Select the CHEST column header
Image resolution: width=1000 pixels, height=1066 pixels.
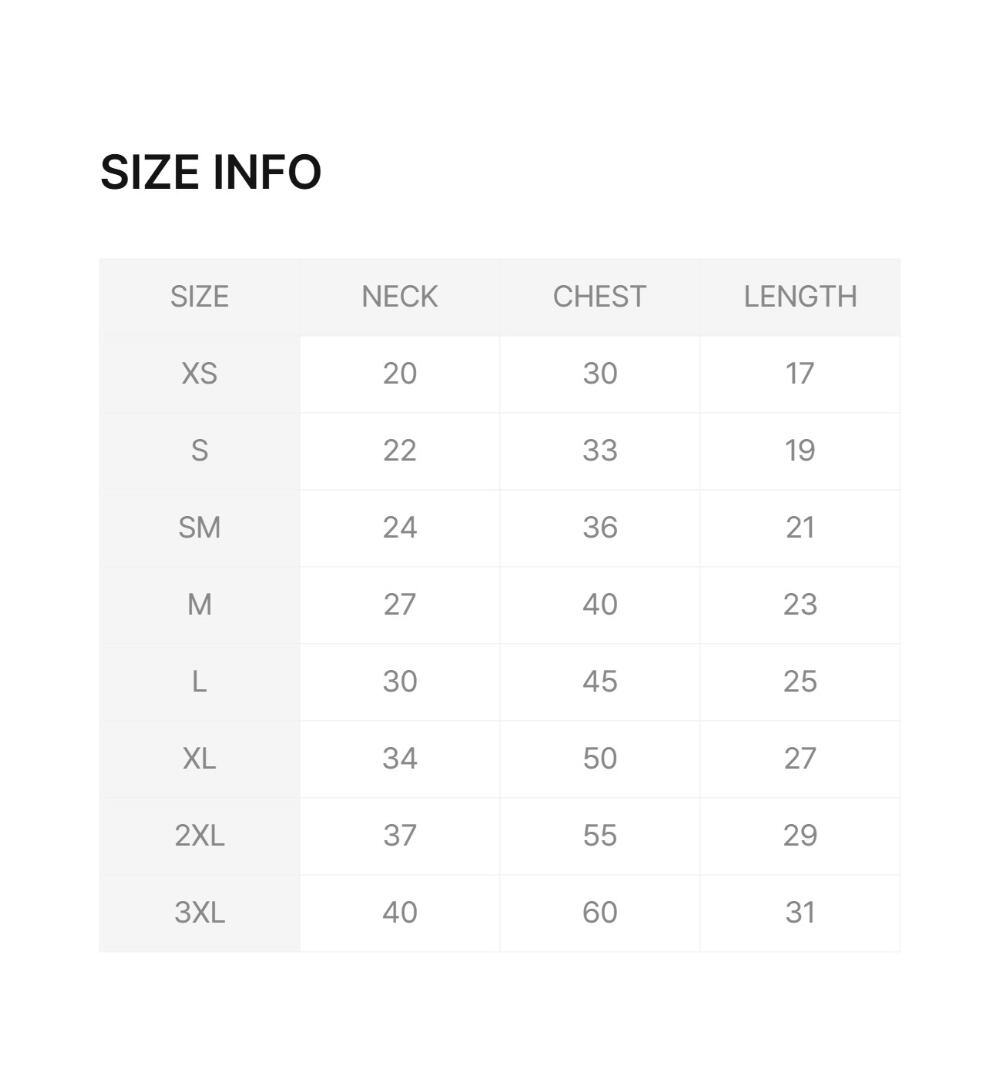pyautogui.click(x=600, y=297)
